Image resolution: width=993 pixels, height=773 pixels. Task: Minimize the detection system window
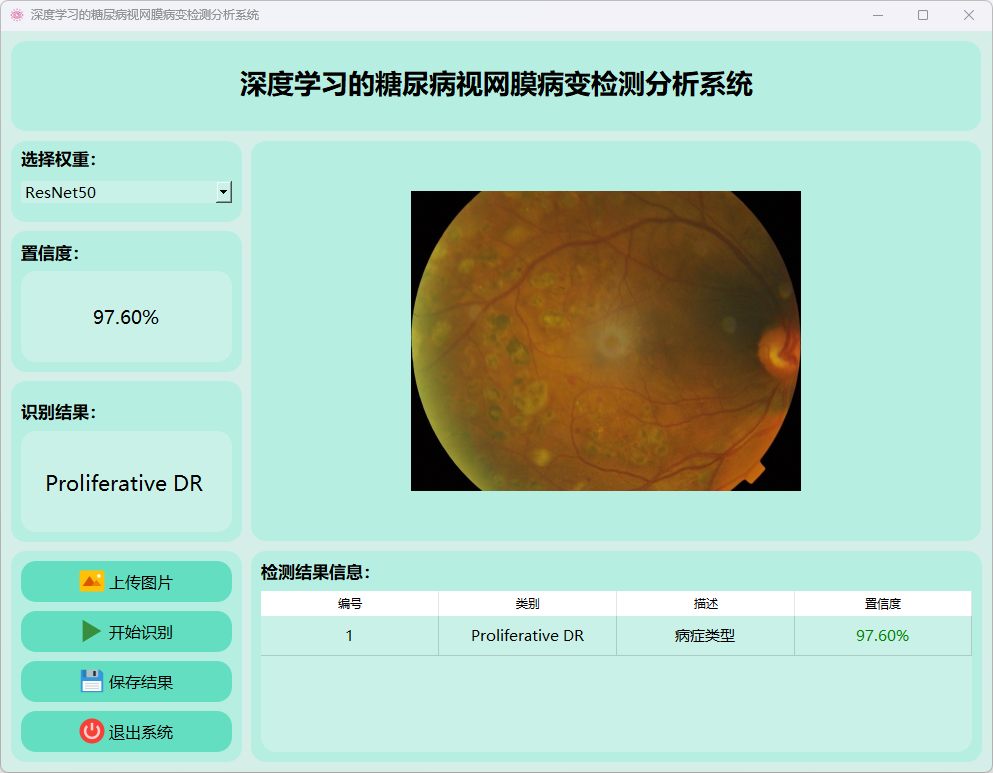point(877,15)
